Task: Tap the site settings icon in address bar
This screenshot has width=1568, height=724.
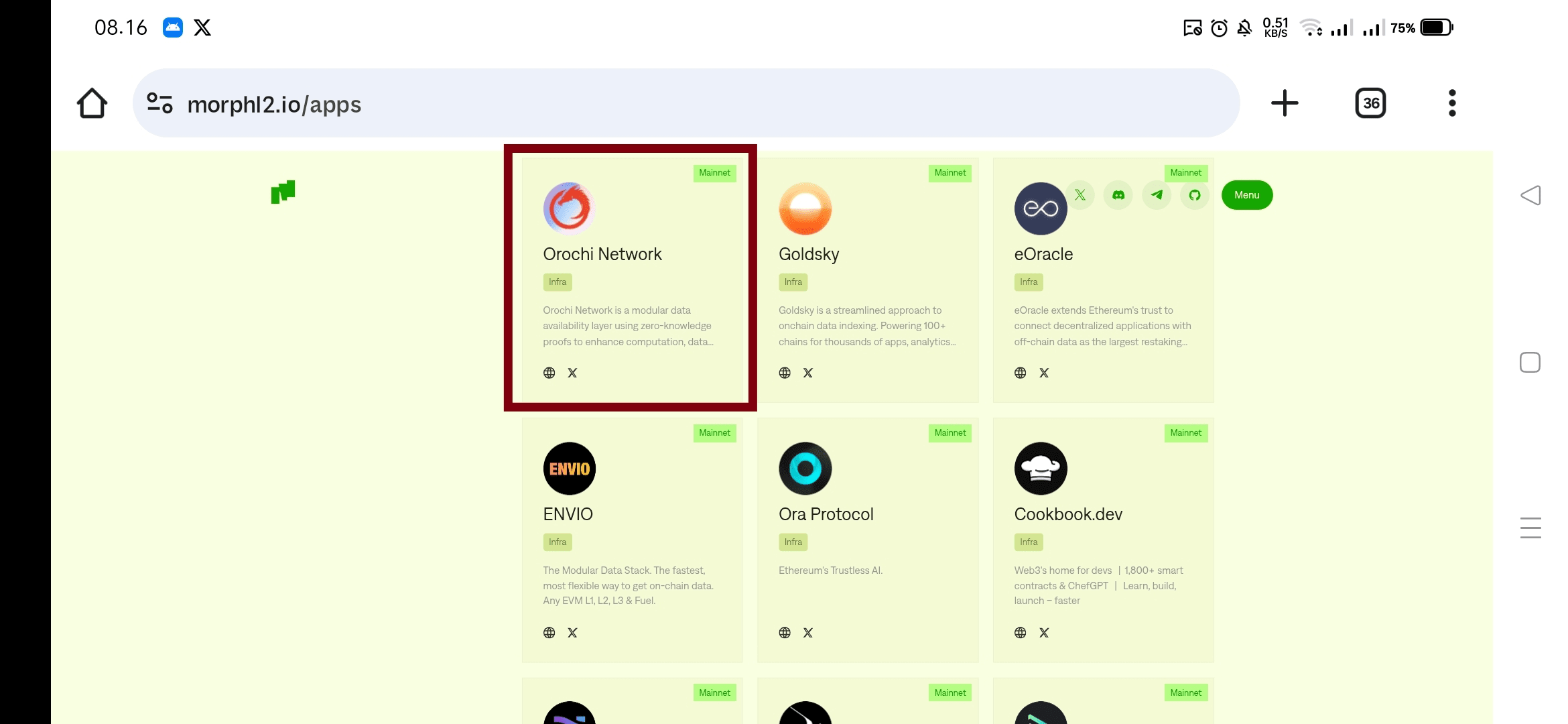Action: [159, 103]
